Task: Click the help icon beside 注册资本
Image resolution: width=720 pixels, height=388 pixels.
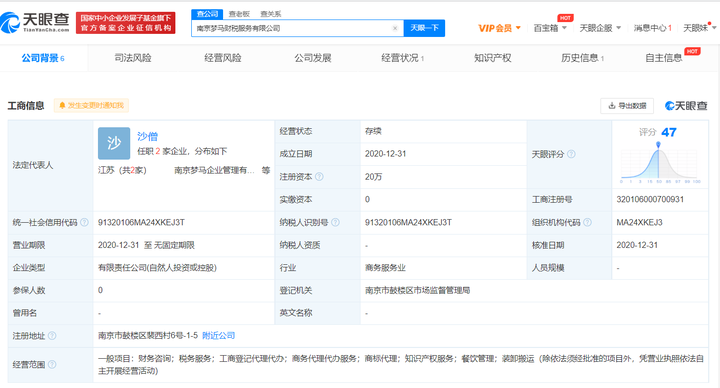Action: (x=320, y=177)
